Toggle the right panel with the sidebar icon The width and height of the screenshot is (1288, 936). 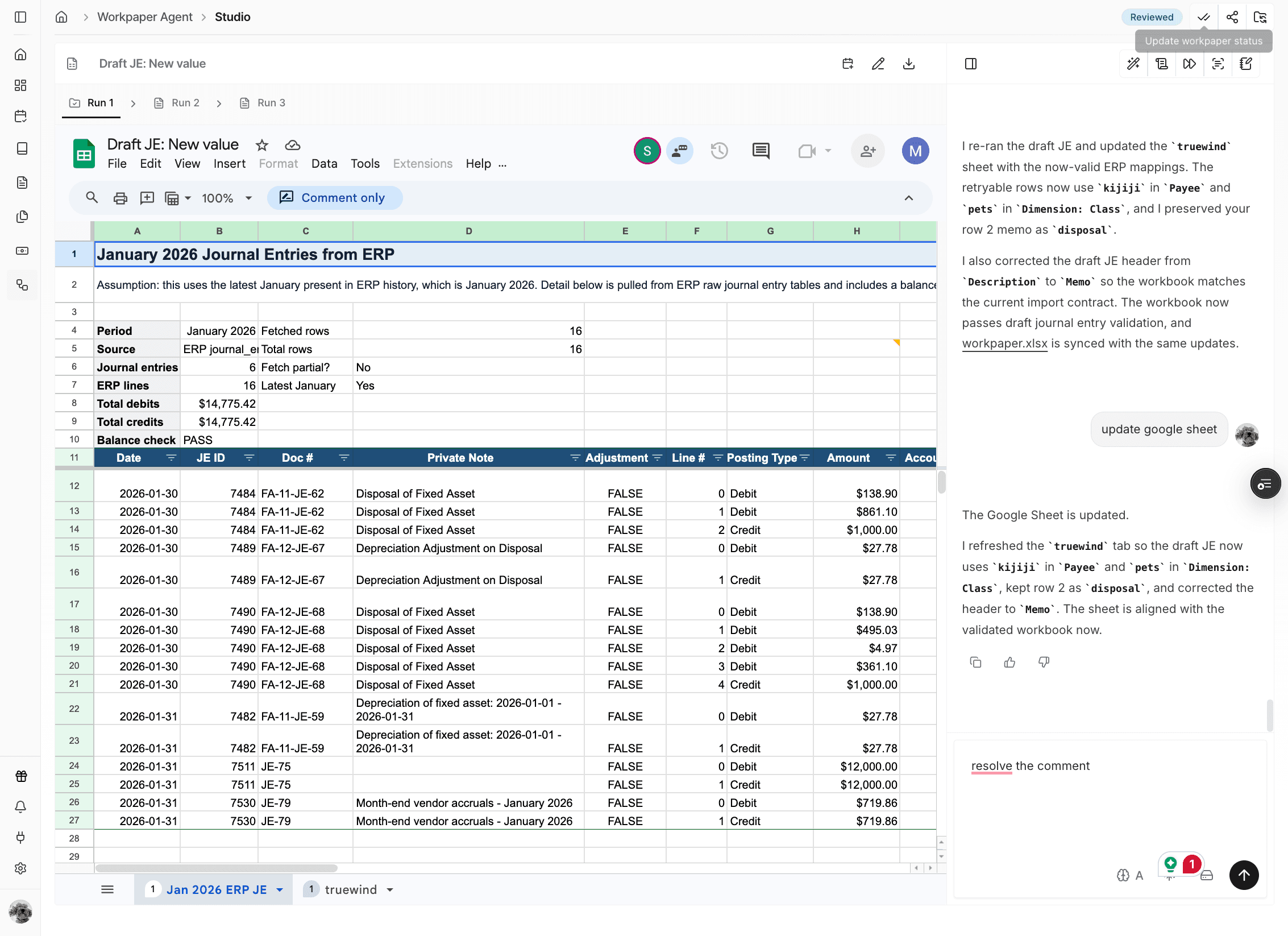click(970, 64)
